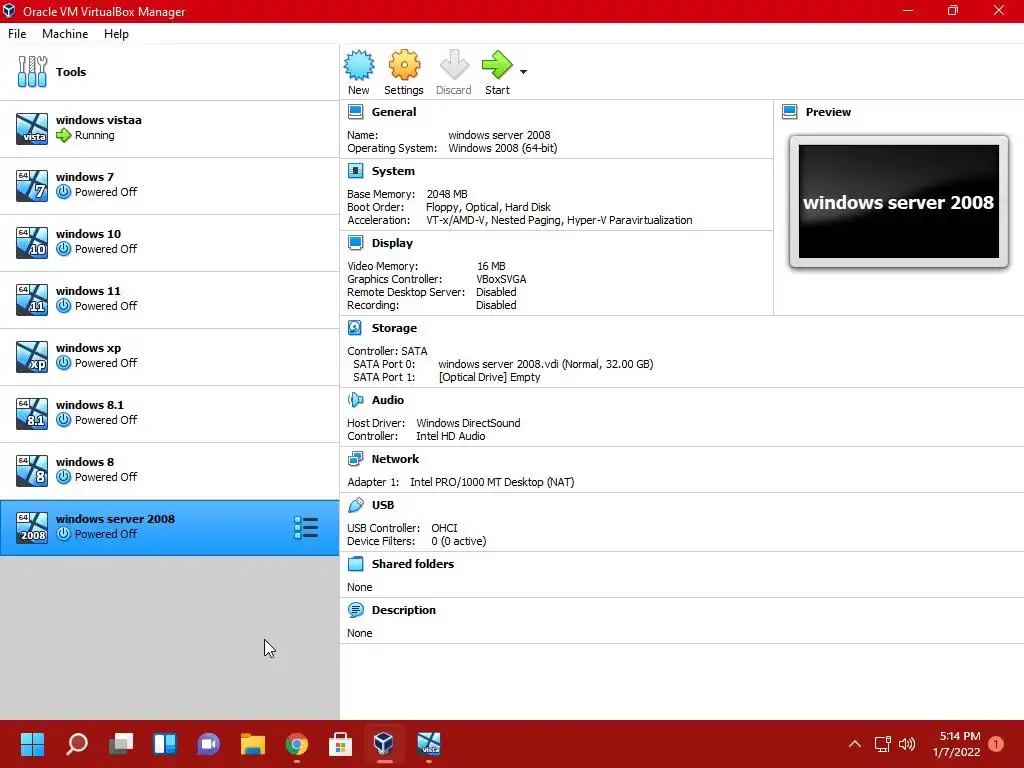
Task: Click the greyed Discard icon
Action: tap(454, 65)
